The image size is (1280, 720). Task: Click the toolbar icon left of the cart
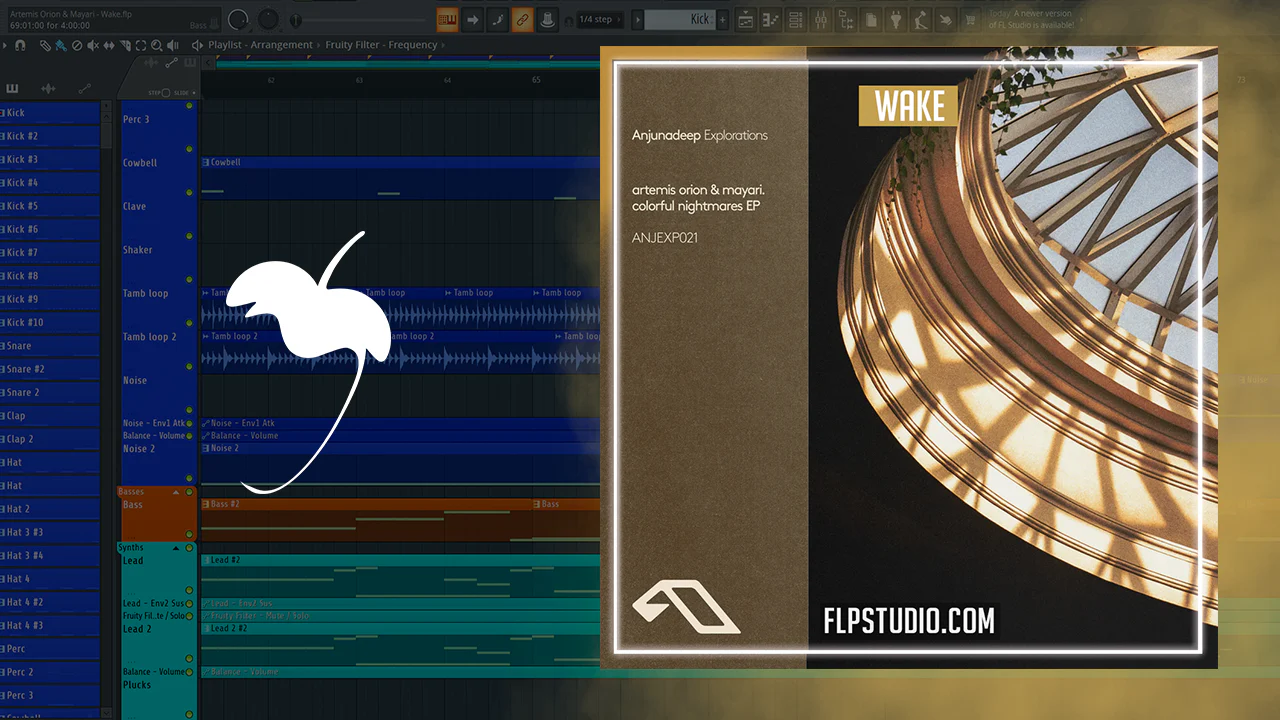945,19
